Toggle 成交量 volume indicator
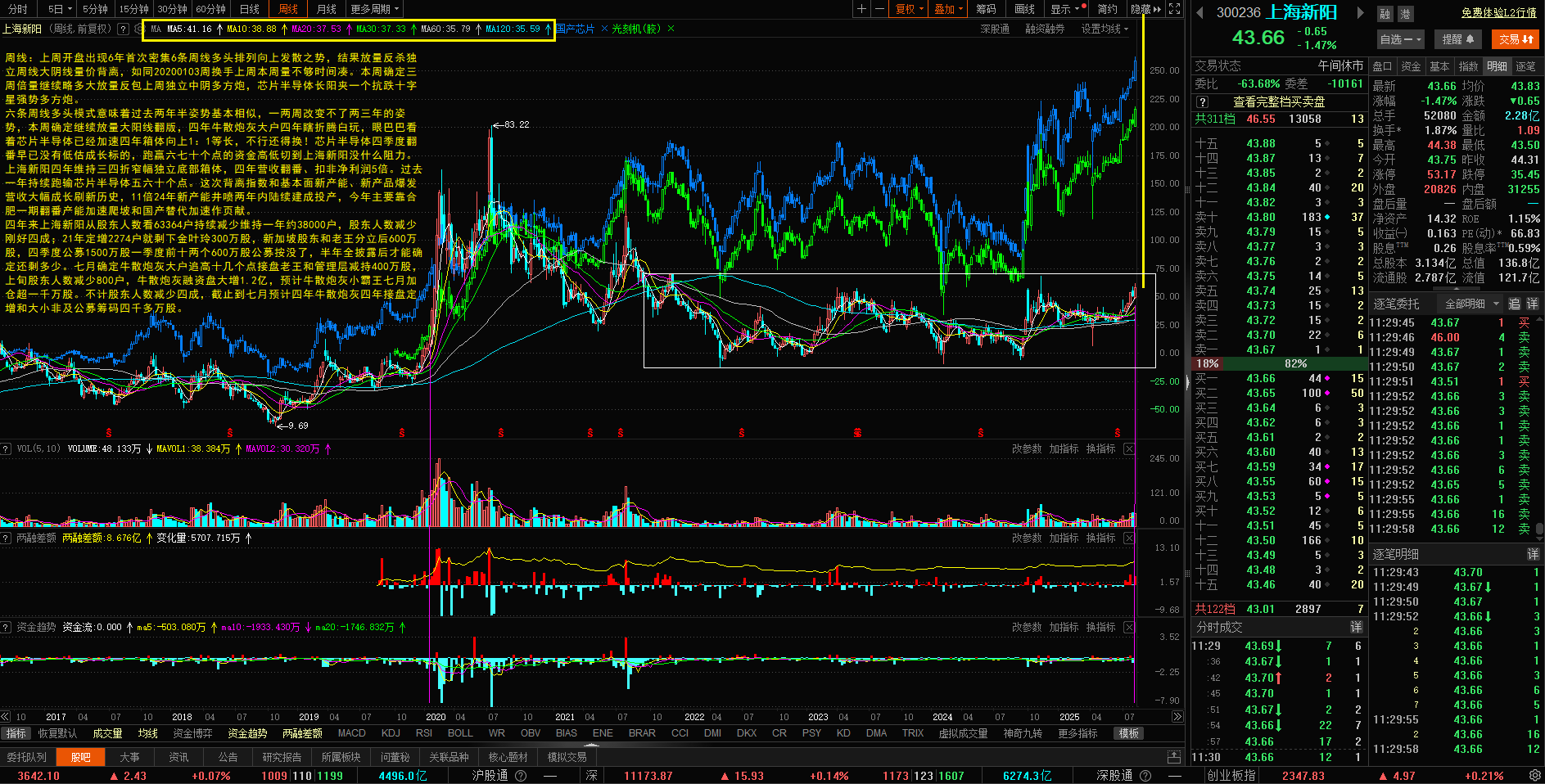This screenshot has width=1545, height=784. pos(107,733)
